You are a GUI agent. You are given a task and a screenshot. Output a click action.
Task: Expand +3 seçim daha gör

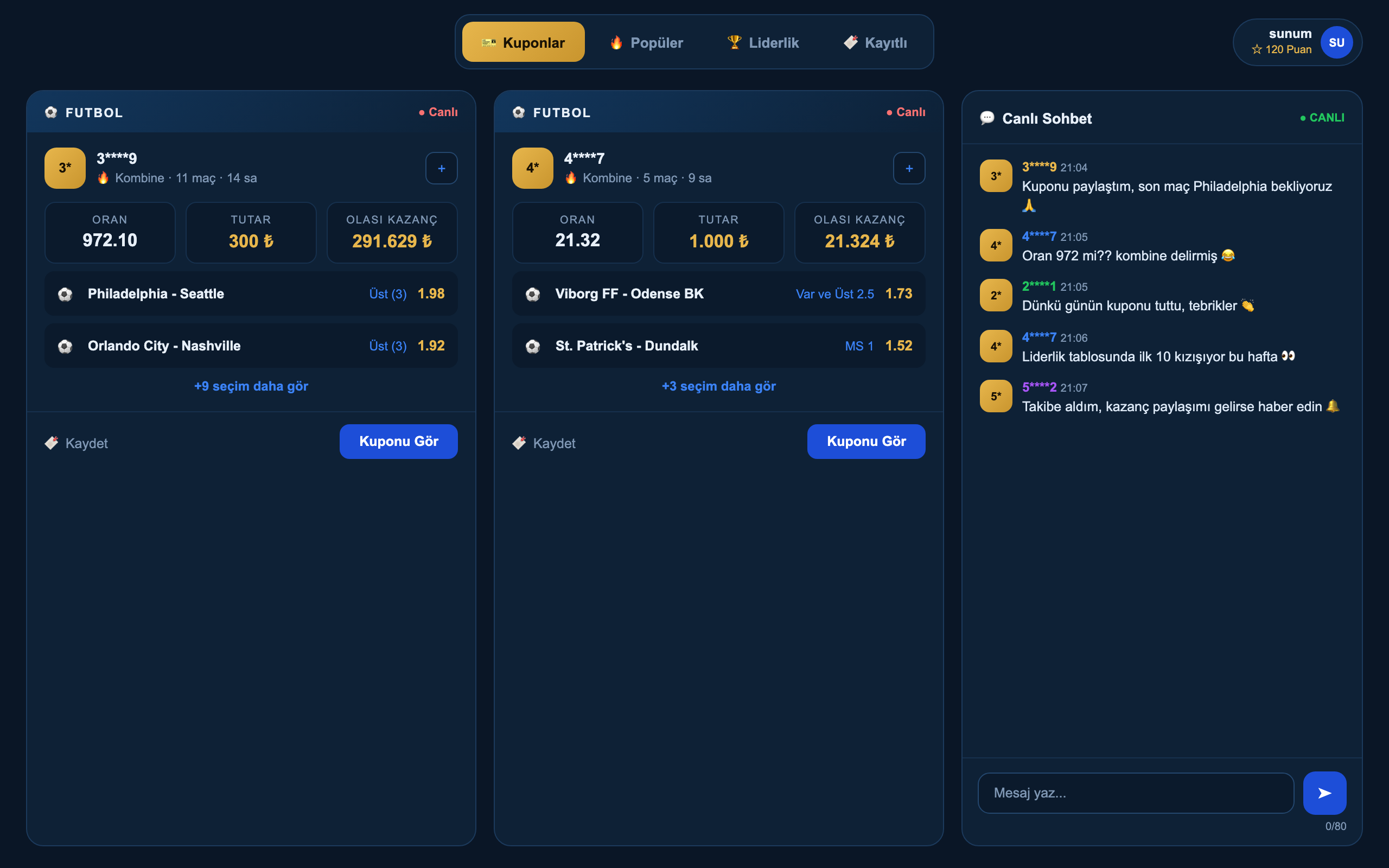pos(718,386)
